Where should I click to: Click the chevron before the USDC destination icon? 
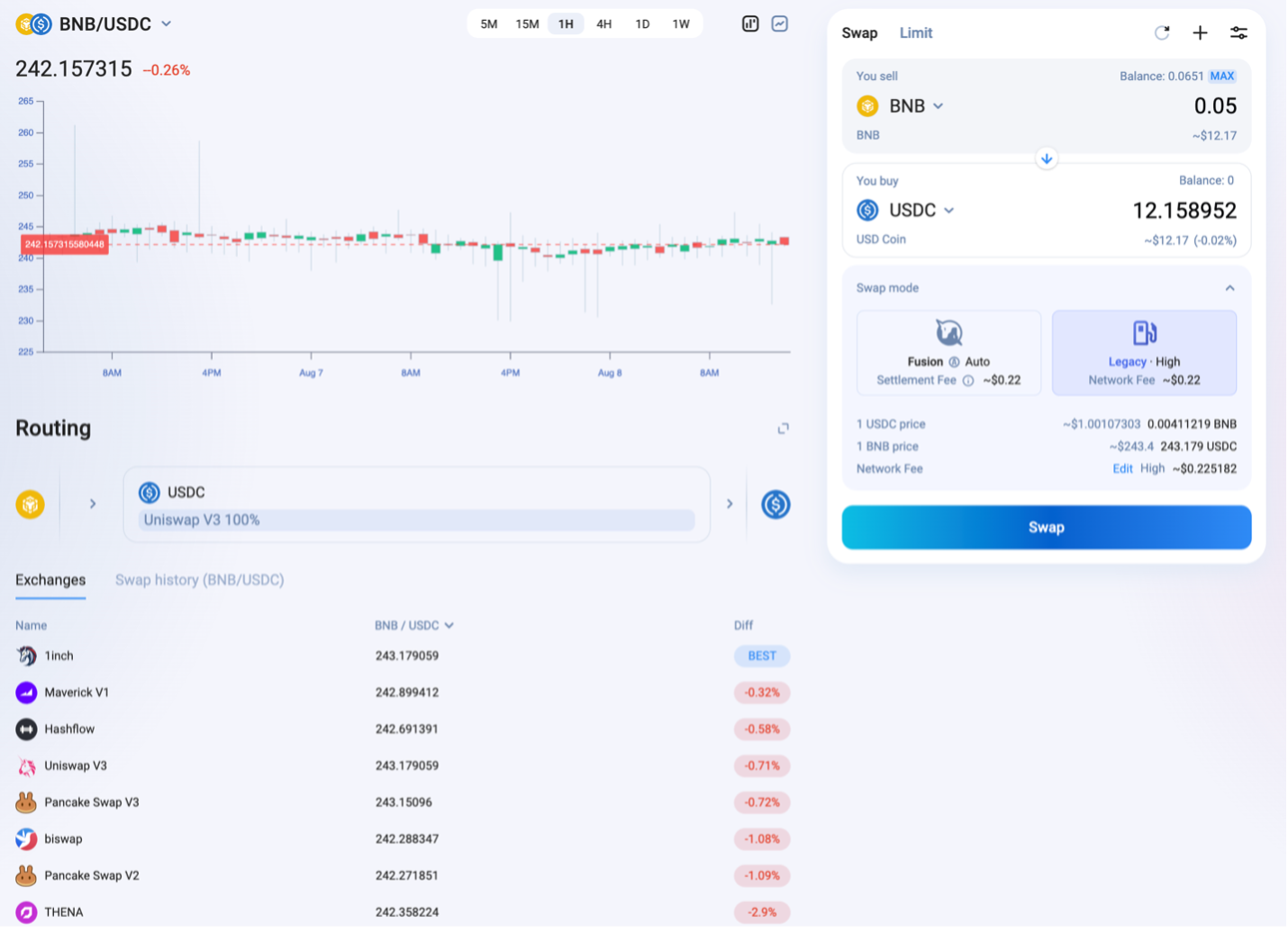click(x=730, y=504)
